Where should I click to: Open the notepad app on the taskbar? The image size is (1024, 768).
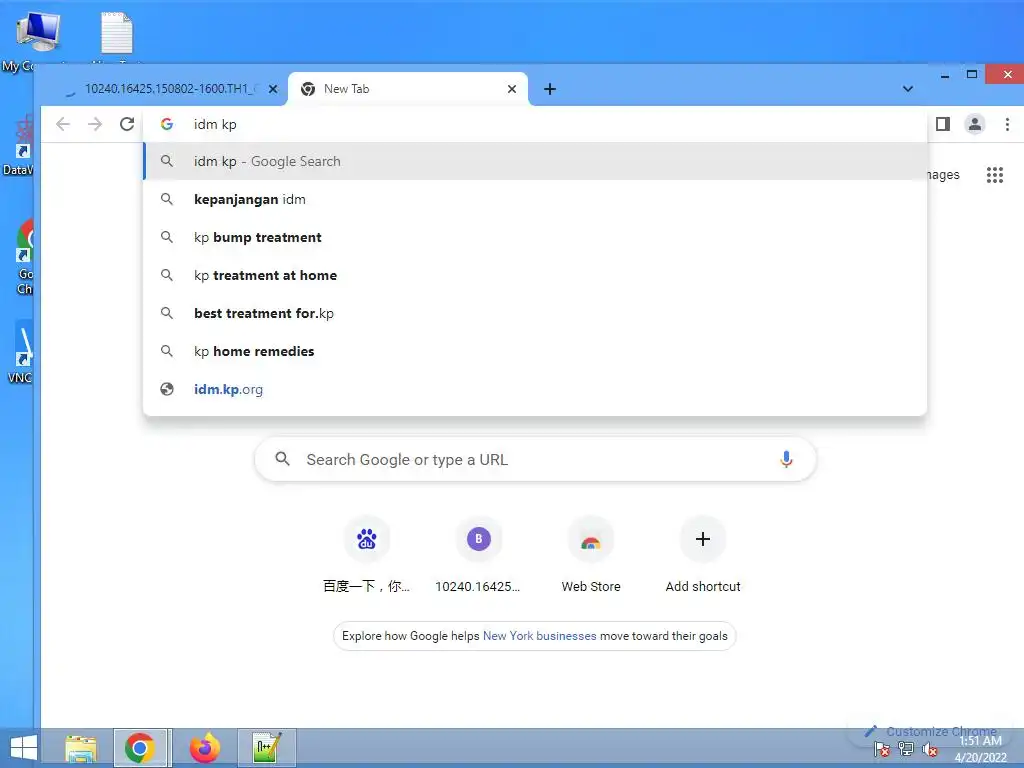(x=266, y=748)
